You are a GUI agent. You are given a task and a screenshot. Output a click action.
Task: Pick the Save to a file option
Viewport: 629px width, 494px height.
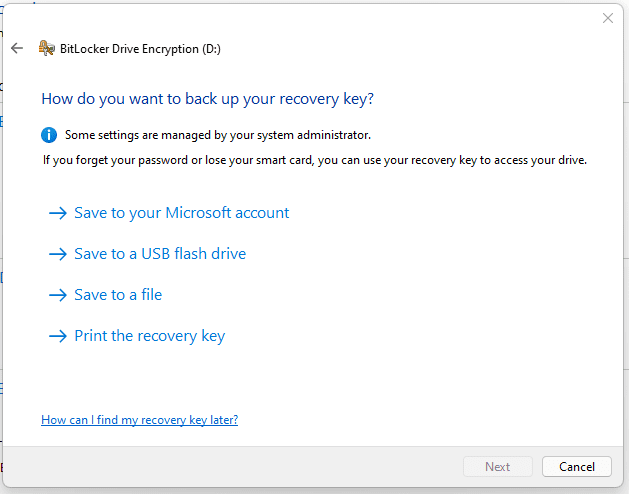coord(118,295)
